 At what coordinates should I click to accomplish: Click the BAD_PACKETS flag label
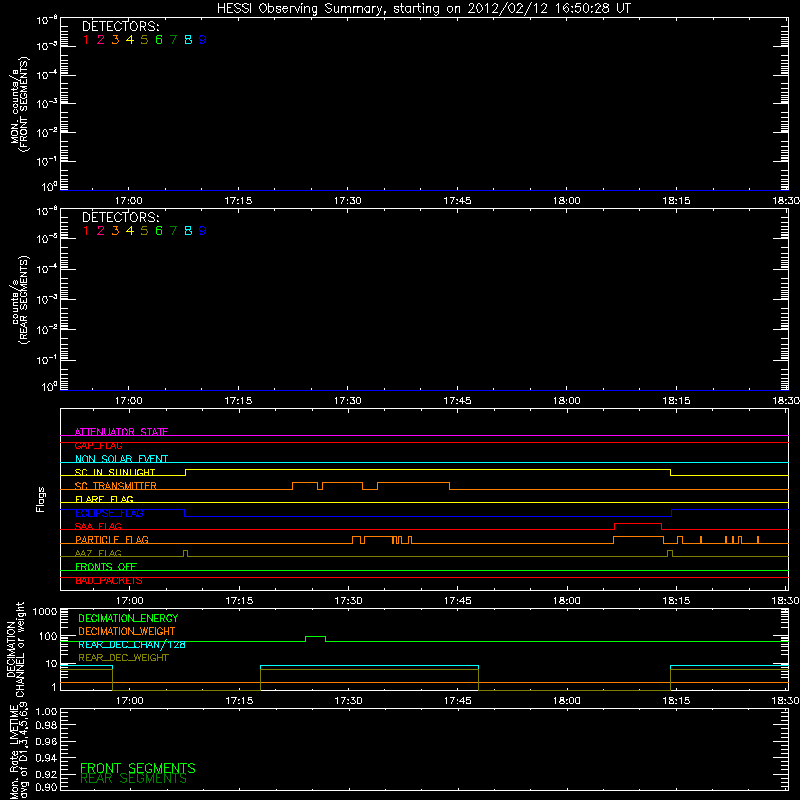109,581
